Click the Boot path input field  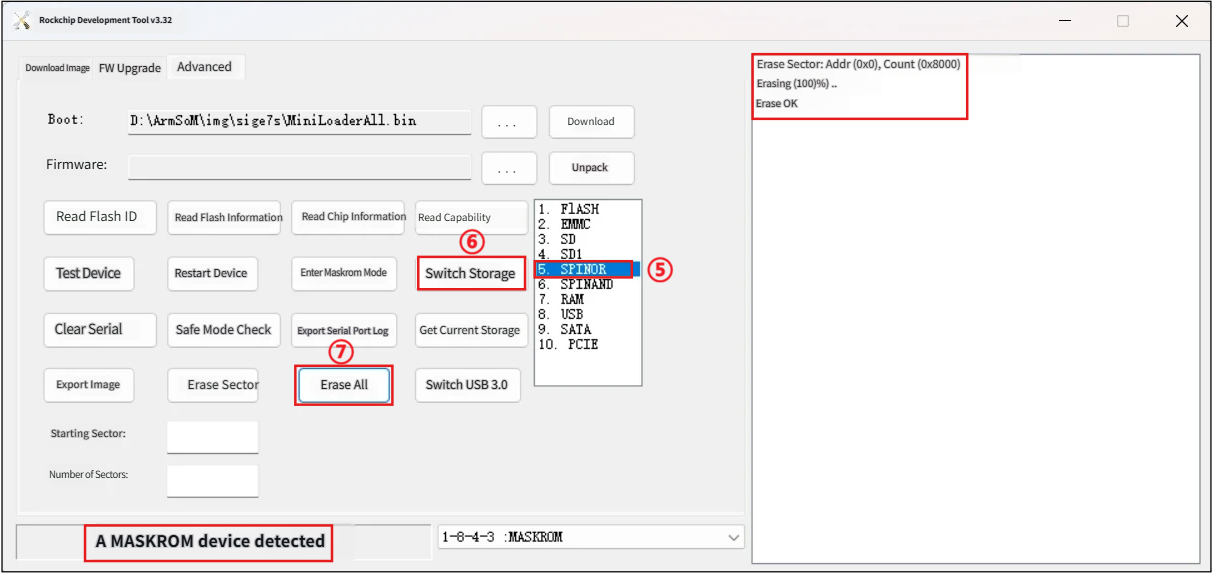point(299,121)
